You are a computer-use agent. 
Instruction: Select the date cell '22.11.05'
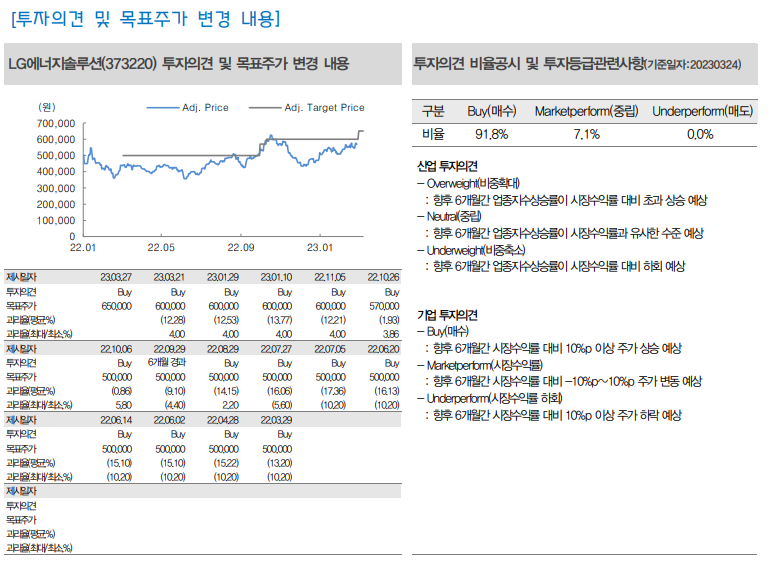click(x=330, y=278)
